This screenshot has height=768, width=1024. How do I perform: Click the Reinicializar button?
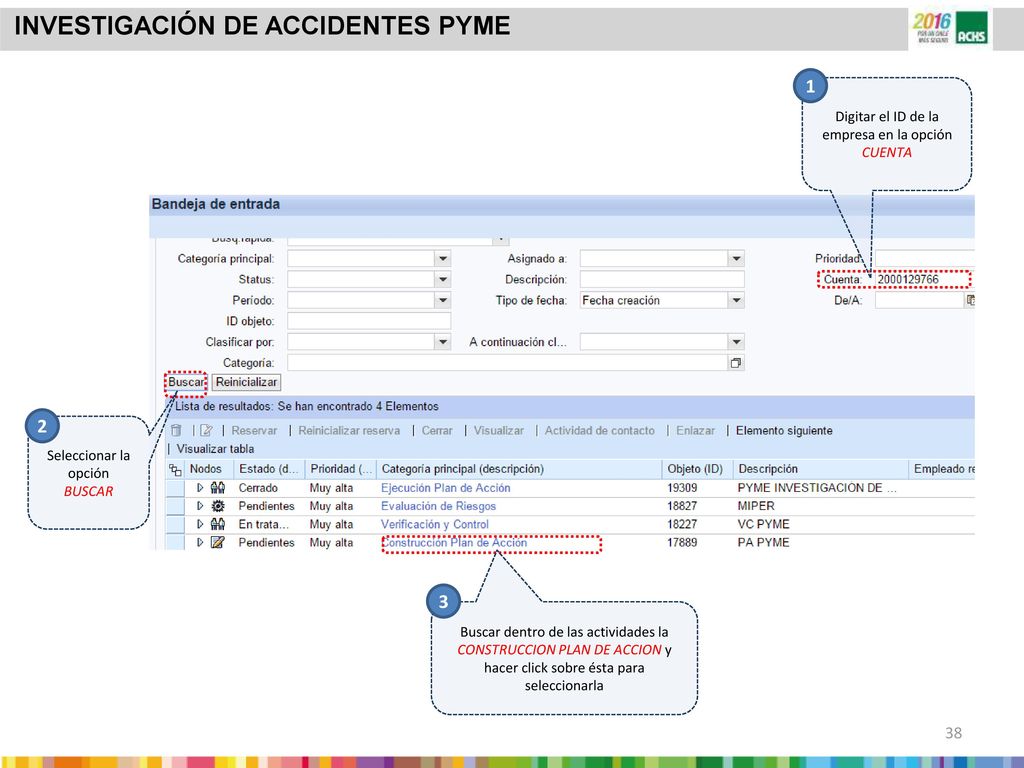coord(247,382)
